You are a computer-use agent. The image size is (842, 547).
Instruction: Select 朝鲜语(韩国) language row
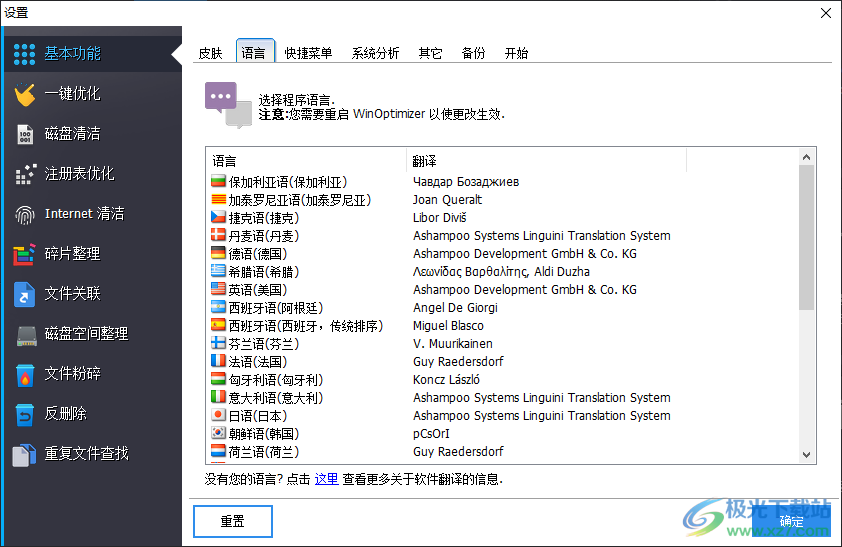pyautogui.click(x=264, y=434)
